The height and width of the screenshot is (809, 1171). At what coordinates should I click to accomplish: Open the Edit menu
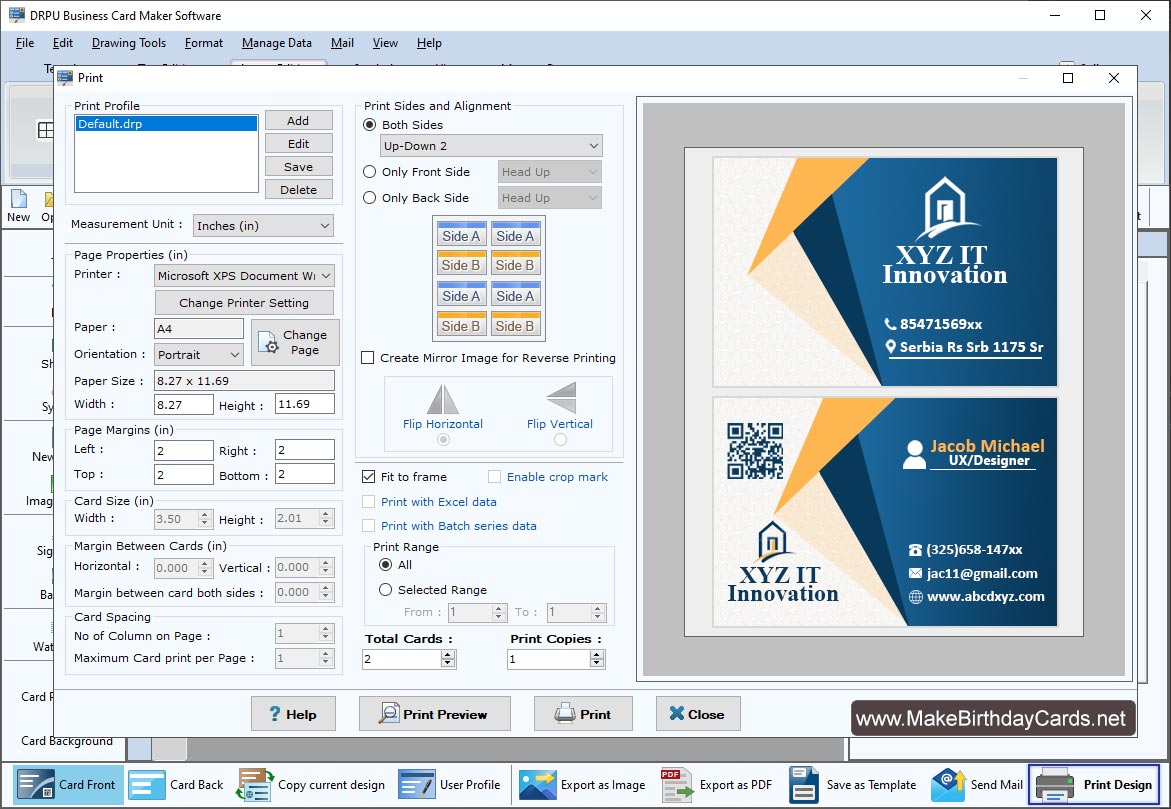[63, 43]
